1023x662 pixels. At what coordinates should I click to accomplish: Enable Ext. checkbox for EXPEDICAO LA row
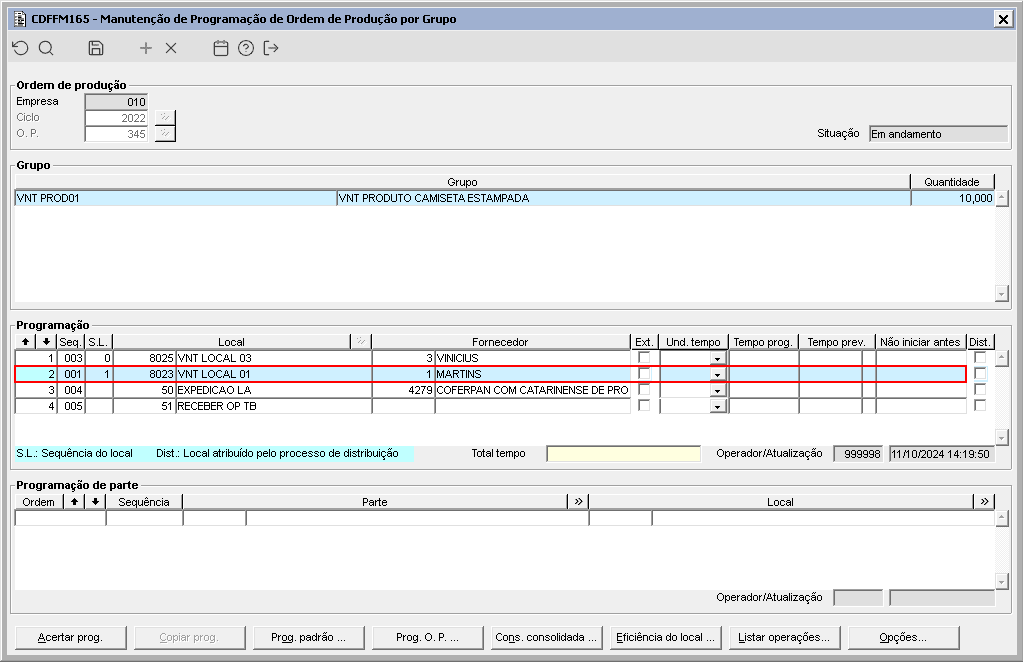click(x=644, y=389)
